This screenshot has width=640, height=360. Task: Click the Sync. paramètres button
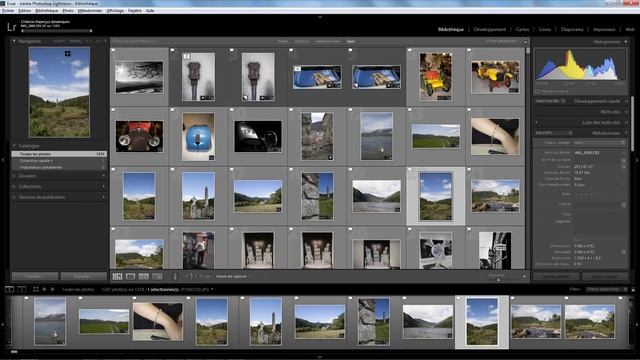tap(605, 276)
